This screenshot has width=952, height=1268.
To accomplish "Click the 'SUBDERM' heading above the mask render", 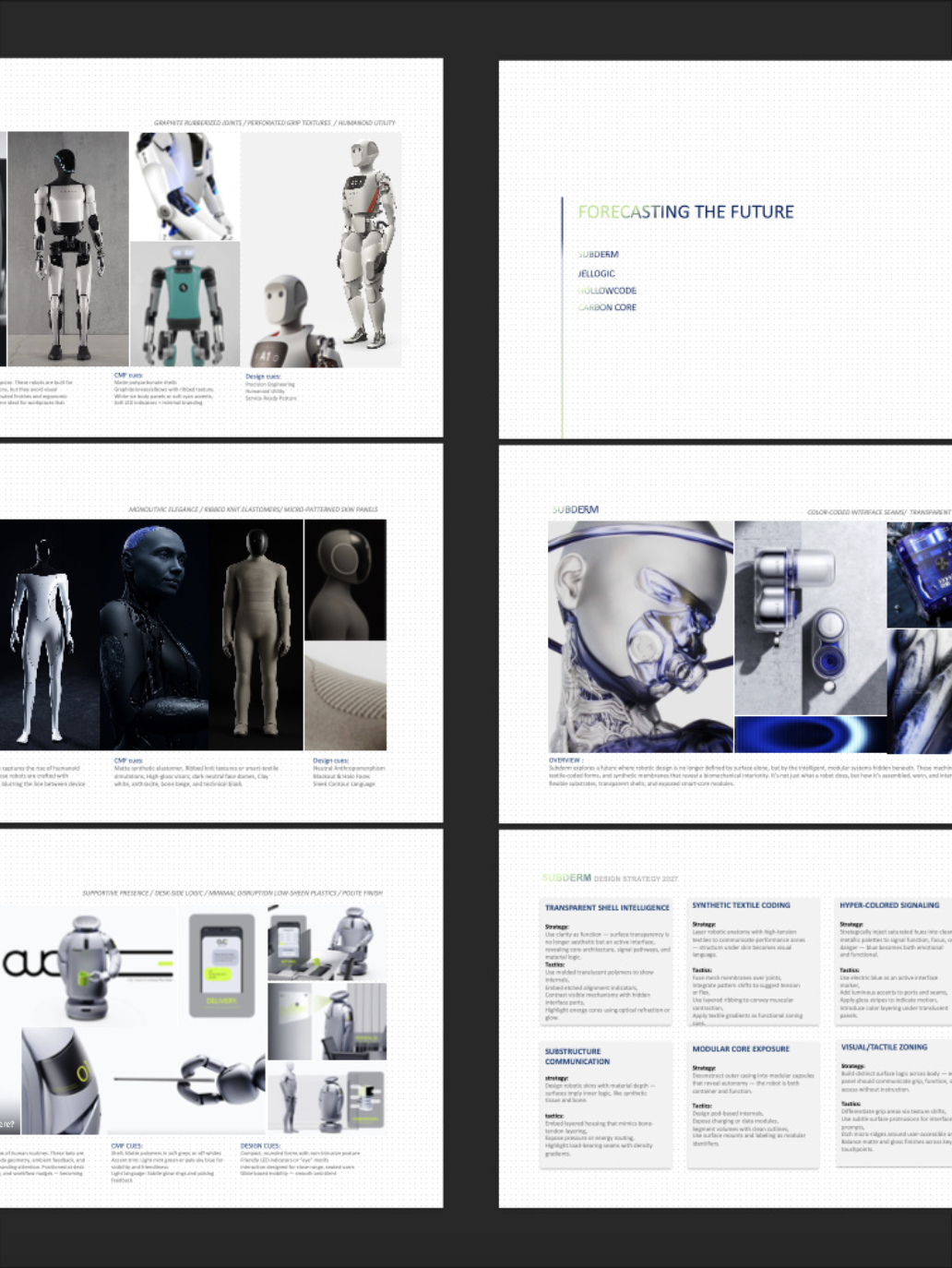I will pos(575,509).
